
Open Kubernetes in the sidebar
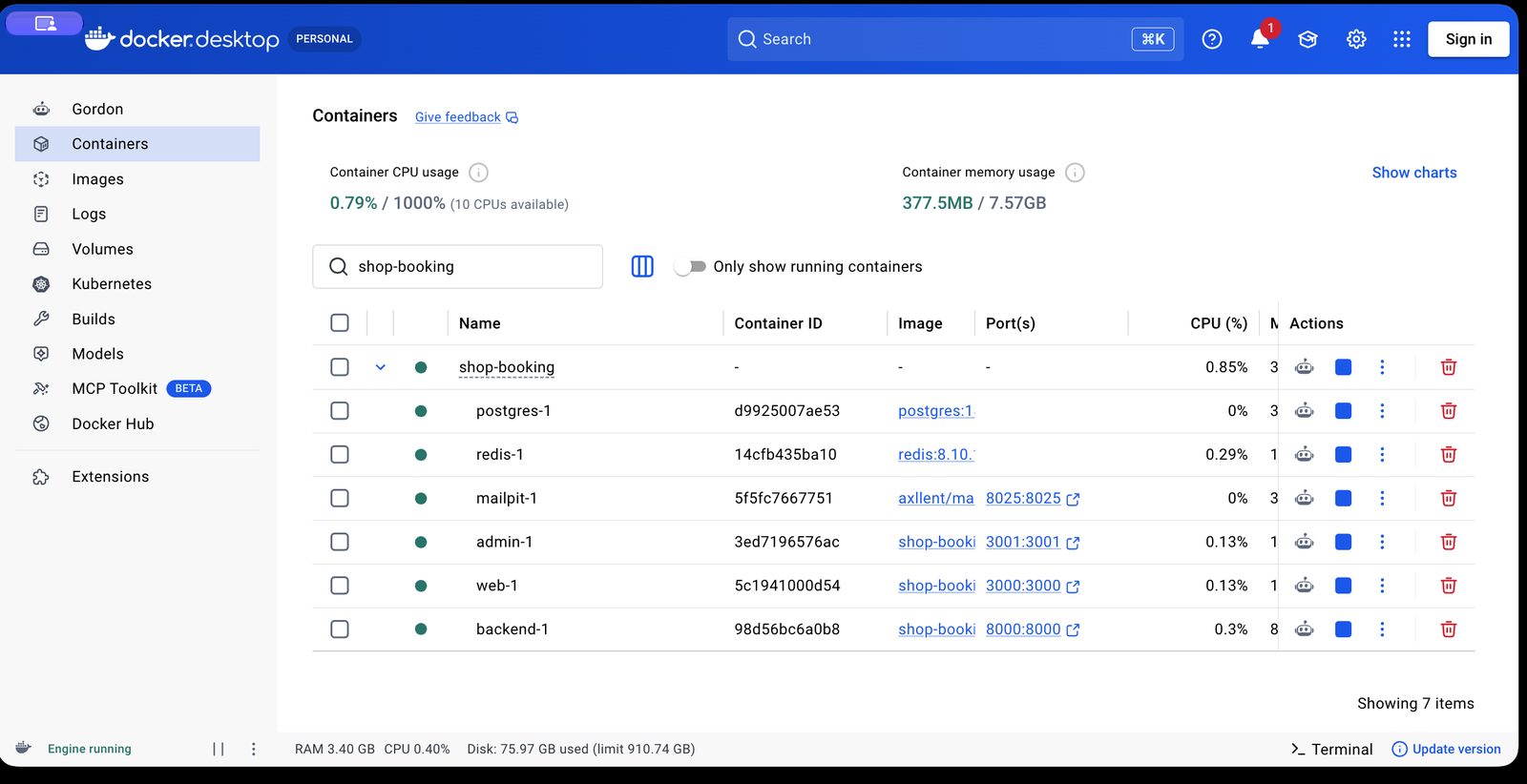click(137, 284)
